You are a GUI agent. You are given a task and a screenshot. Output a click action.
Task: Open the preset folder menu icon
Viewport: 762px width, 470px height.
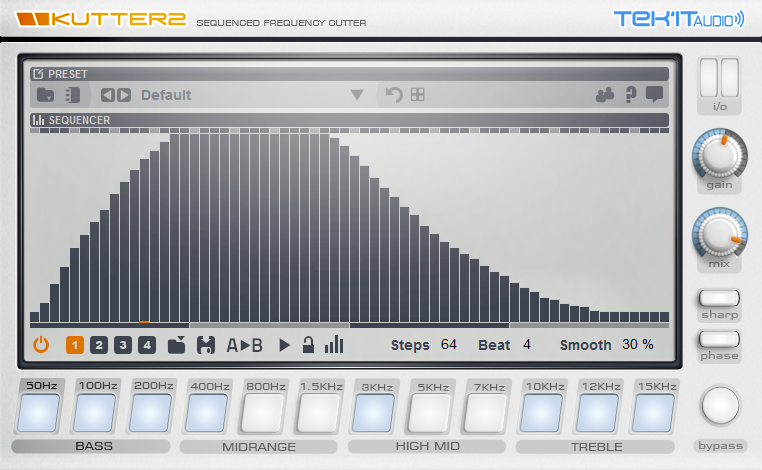(46, 95)
